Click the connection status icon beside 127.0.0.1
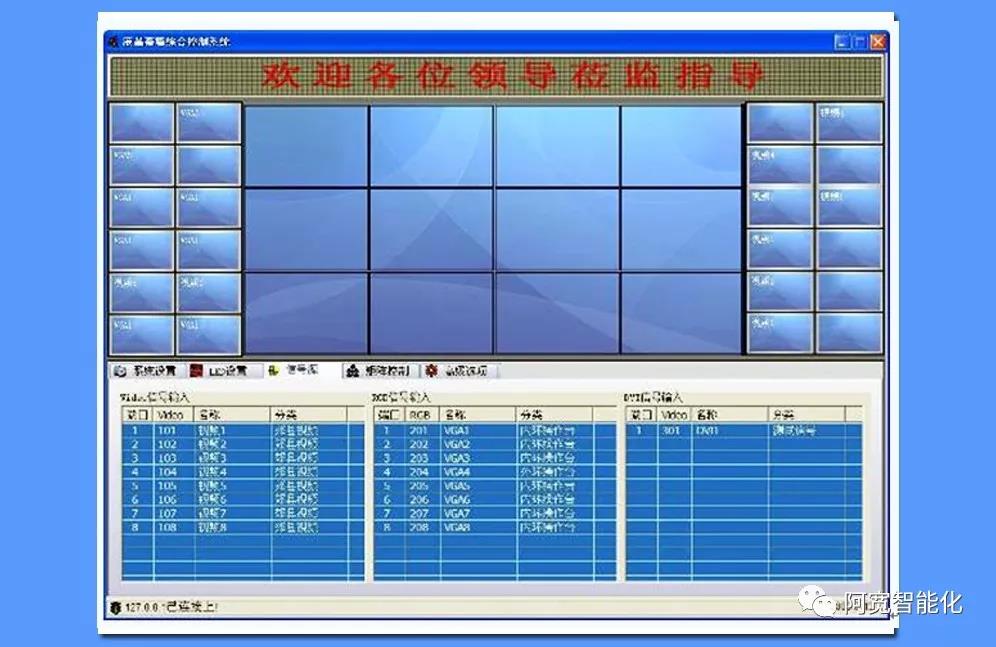The width and height of the screenshot is (996, 647). pos(115,606)
